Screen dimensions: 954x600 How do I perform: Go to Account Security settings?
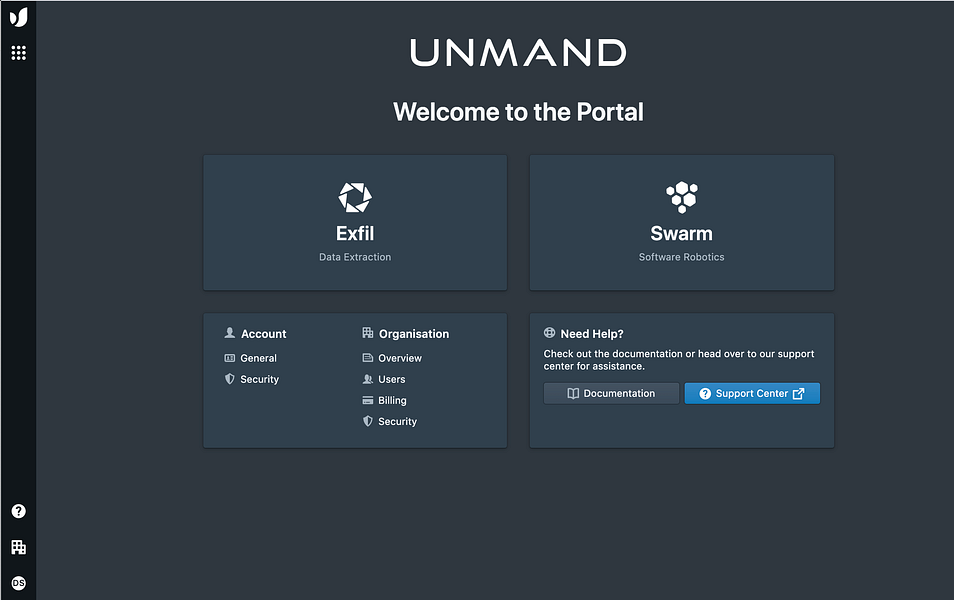[x=252, y=379]
